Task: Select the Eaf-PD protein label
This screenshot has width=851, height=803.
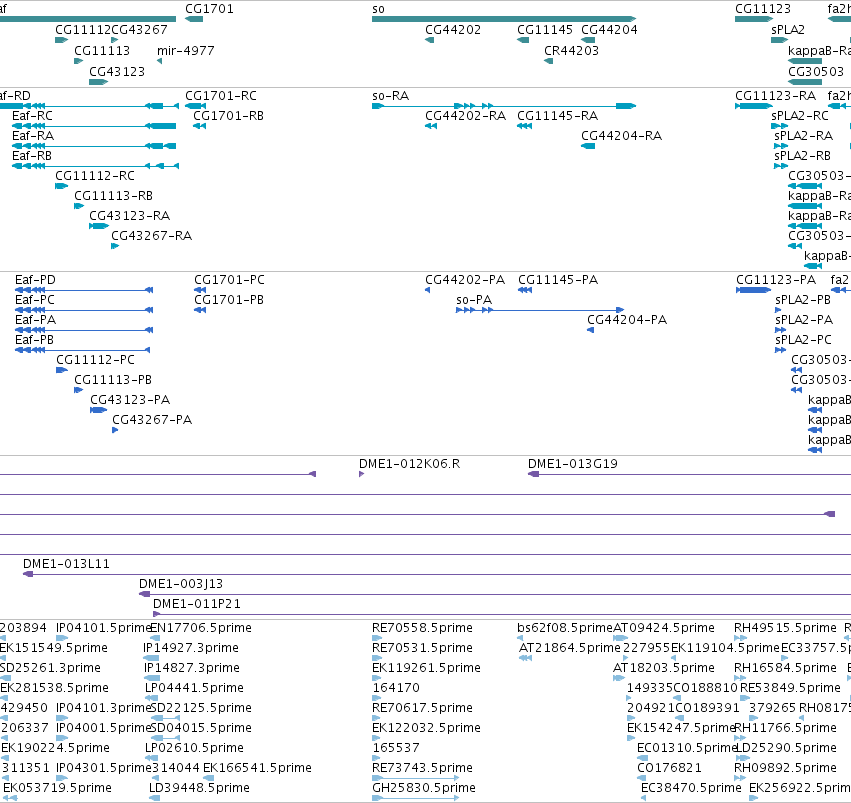Action: point(35,280)
